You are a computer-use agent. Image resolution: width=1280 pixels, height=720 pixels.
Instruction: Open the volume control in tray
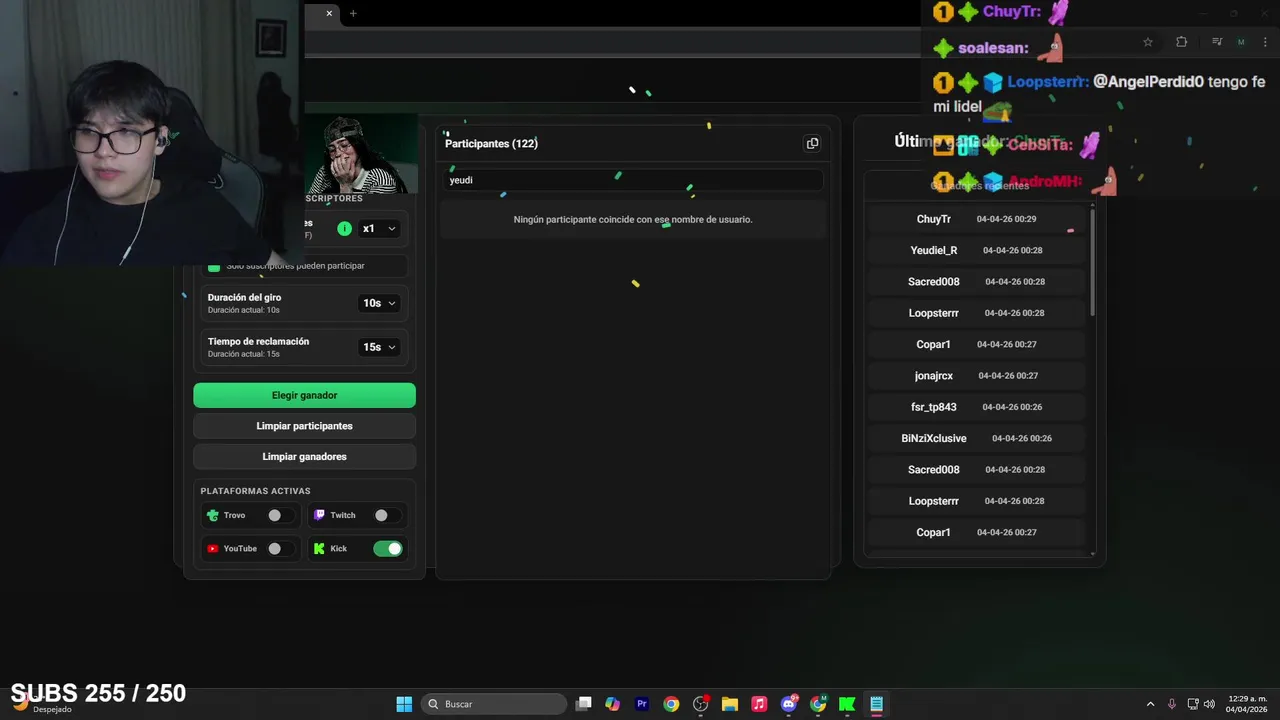coord(1209,704)
